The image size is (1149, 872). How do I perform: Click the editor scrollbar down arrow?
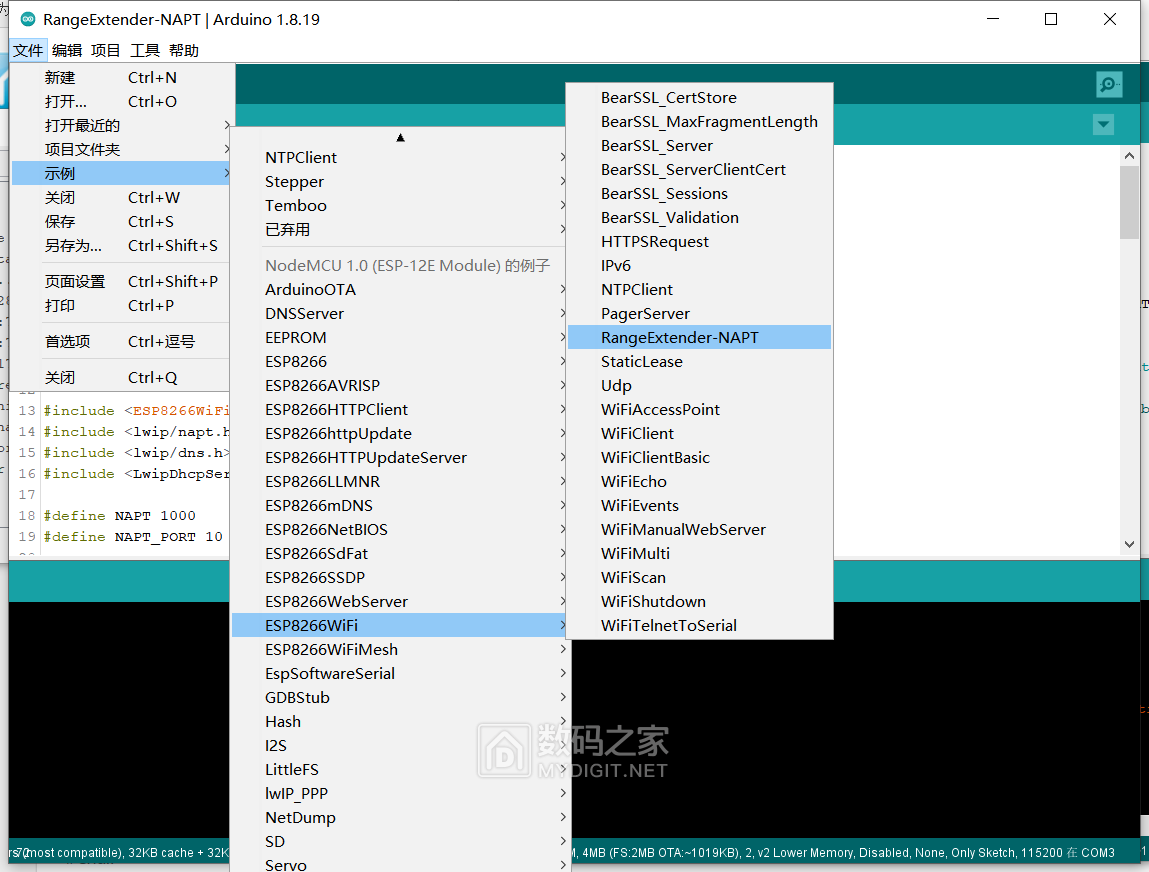click(x=1129, y=544)
